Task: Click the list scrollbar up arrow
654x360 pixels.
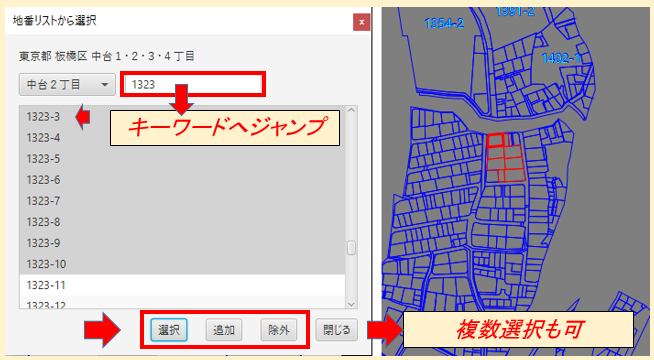Action: coord(351,110)
